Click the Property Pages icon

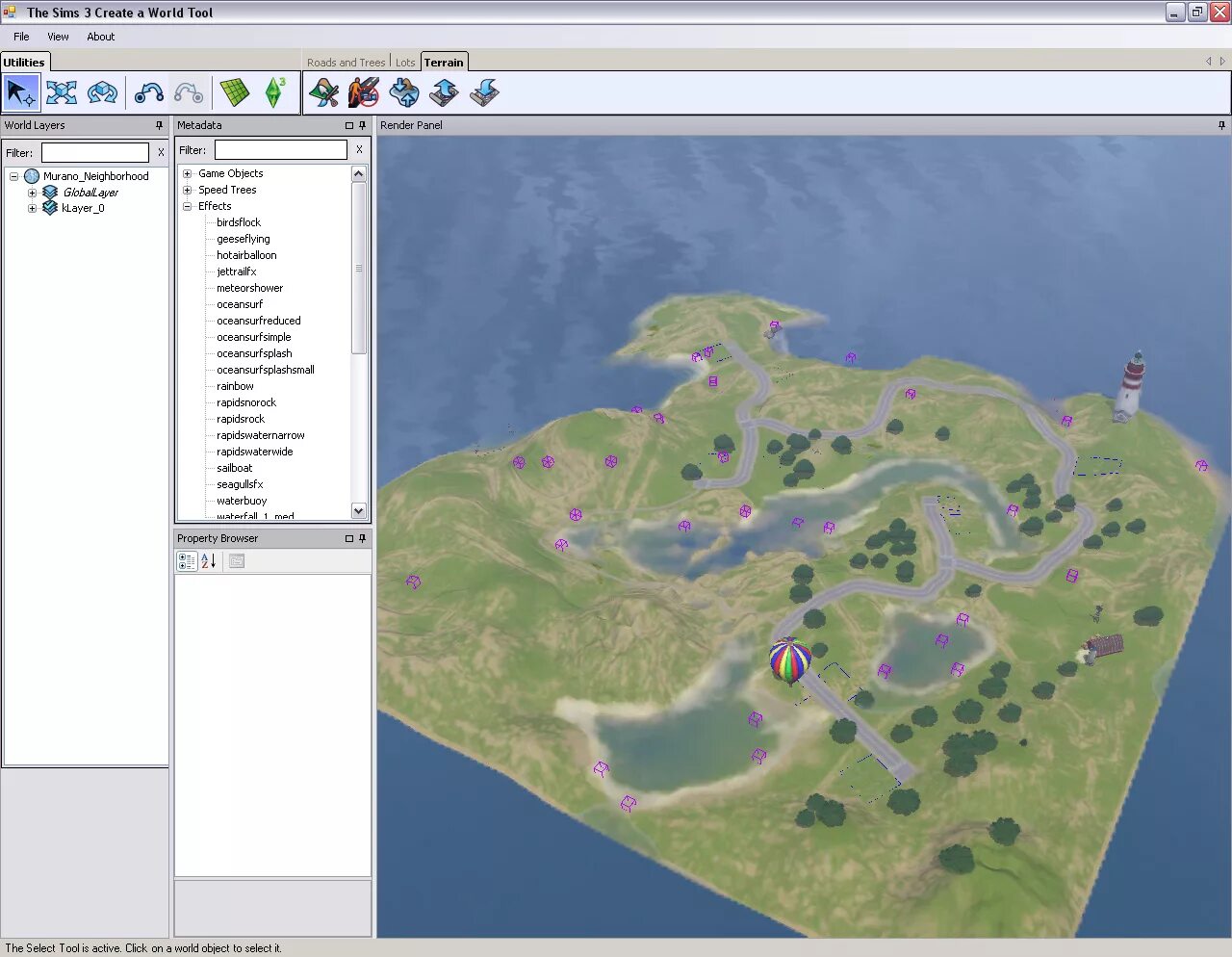coord(237,561)
